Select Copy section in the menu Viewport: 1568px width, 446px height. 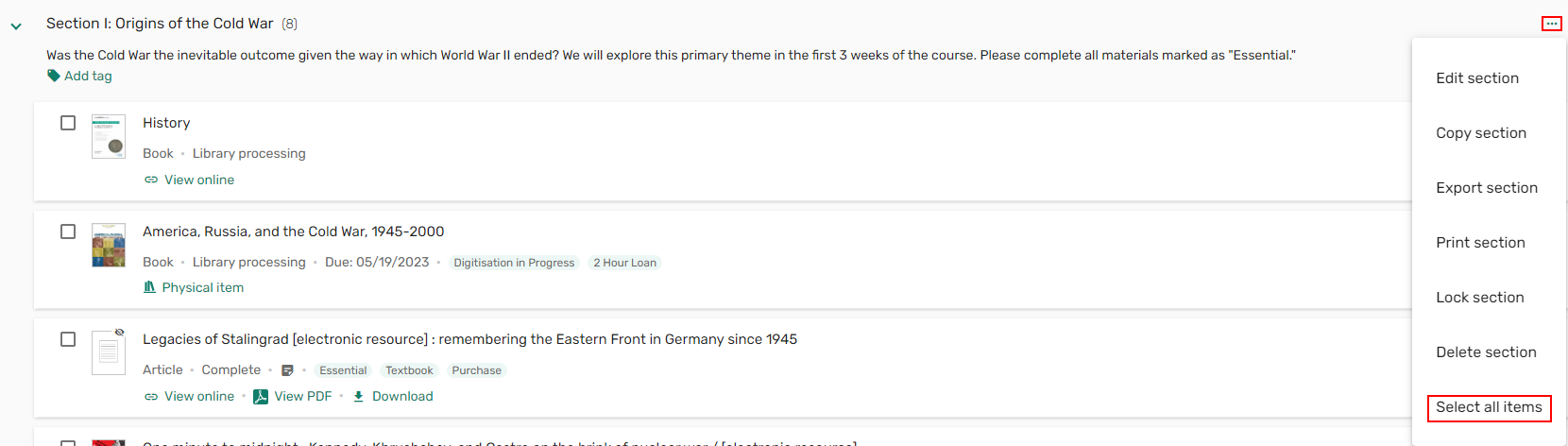coord(1481,133)
